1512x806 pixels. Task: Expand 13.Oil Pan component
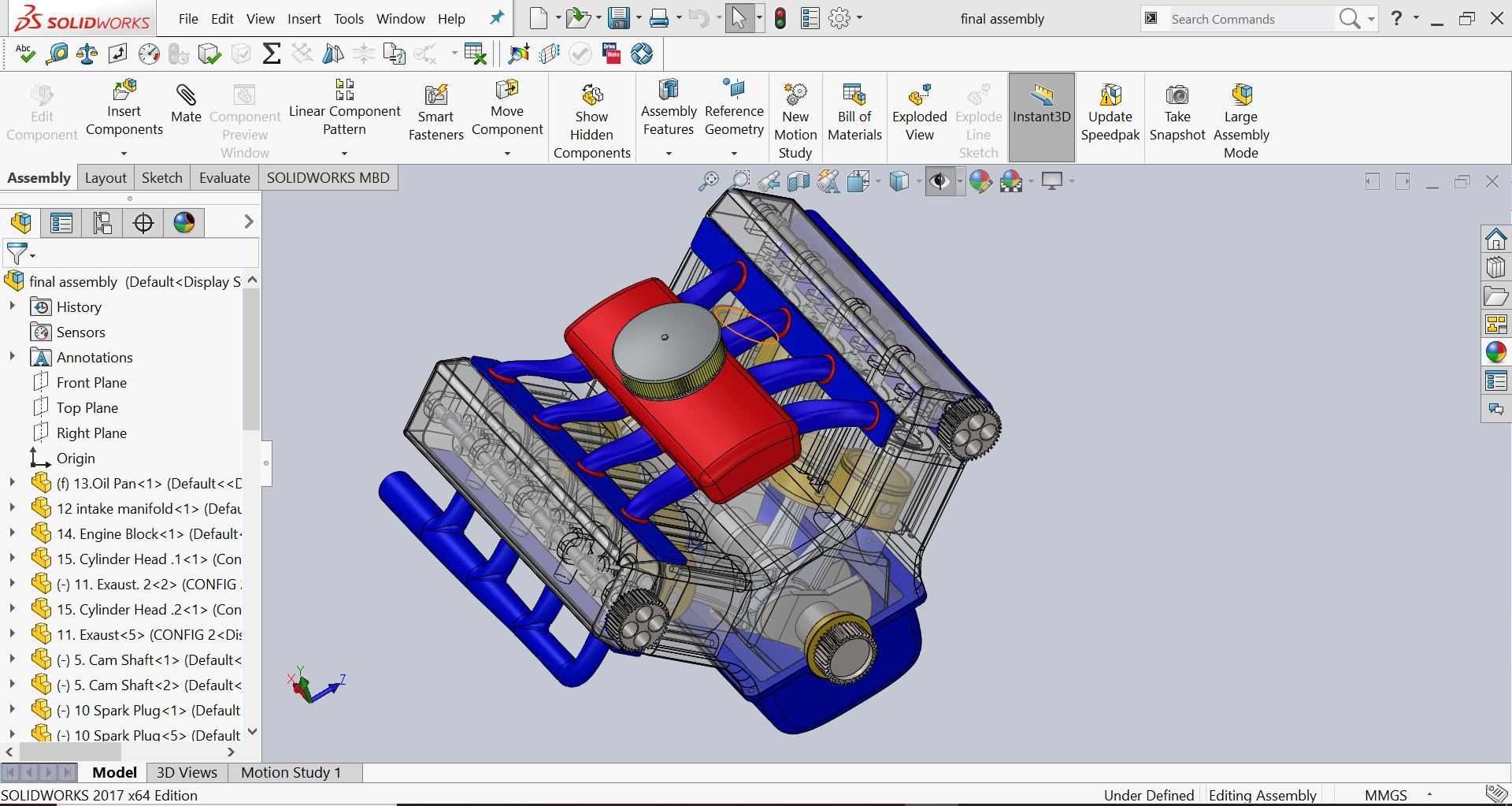(x=12, y=483)
